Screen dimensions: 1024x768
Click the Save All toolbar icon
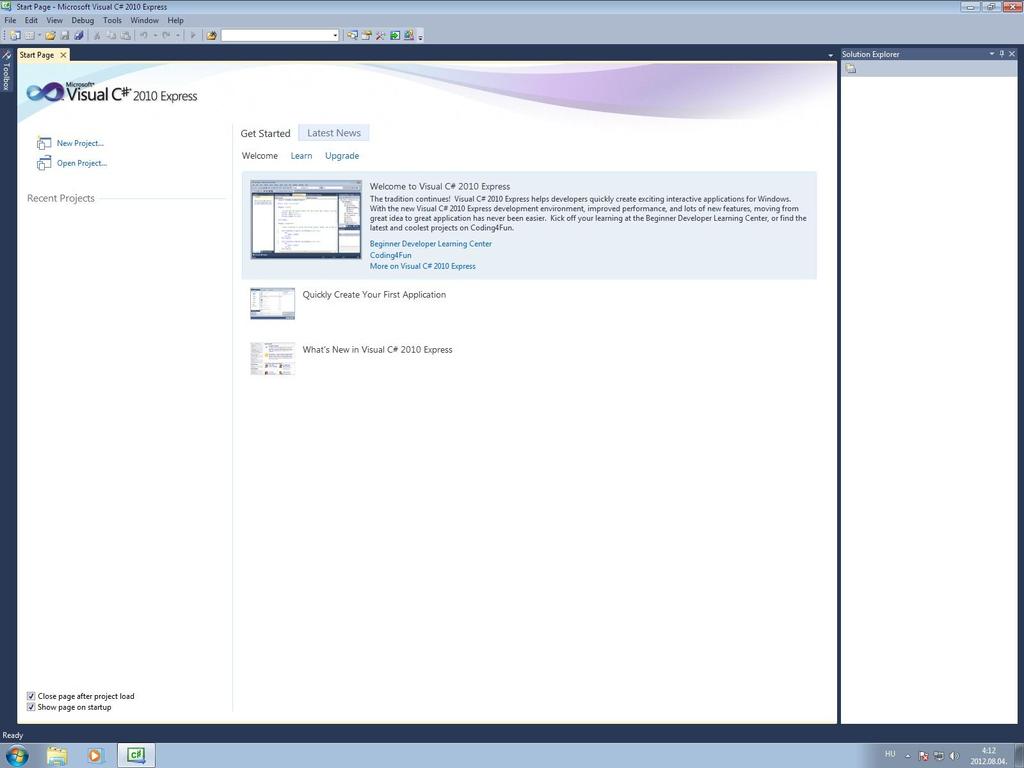tap(78, 35)
